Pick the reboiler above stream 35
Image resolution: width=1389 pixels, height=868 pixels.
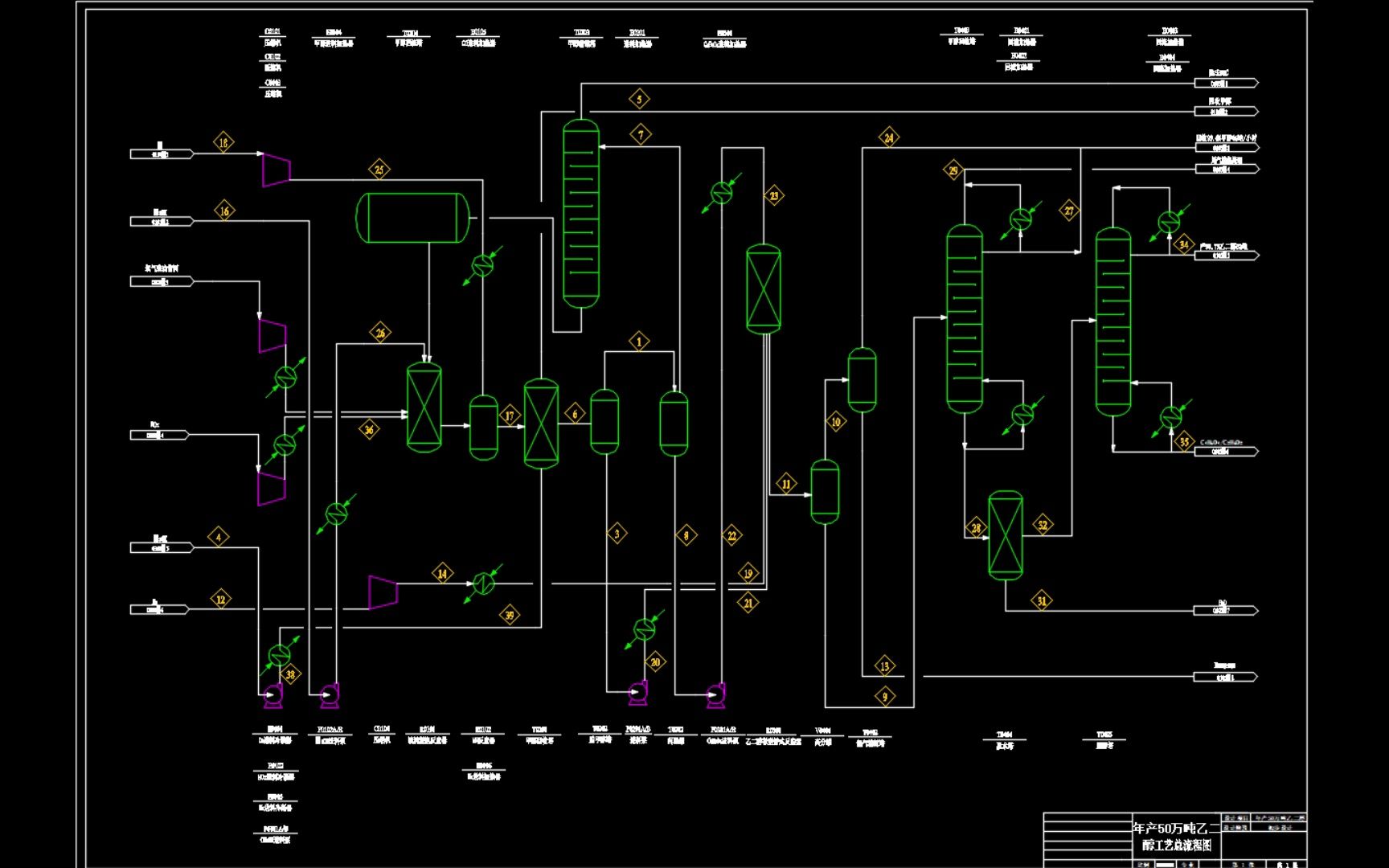pos(1171,417)
